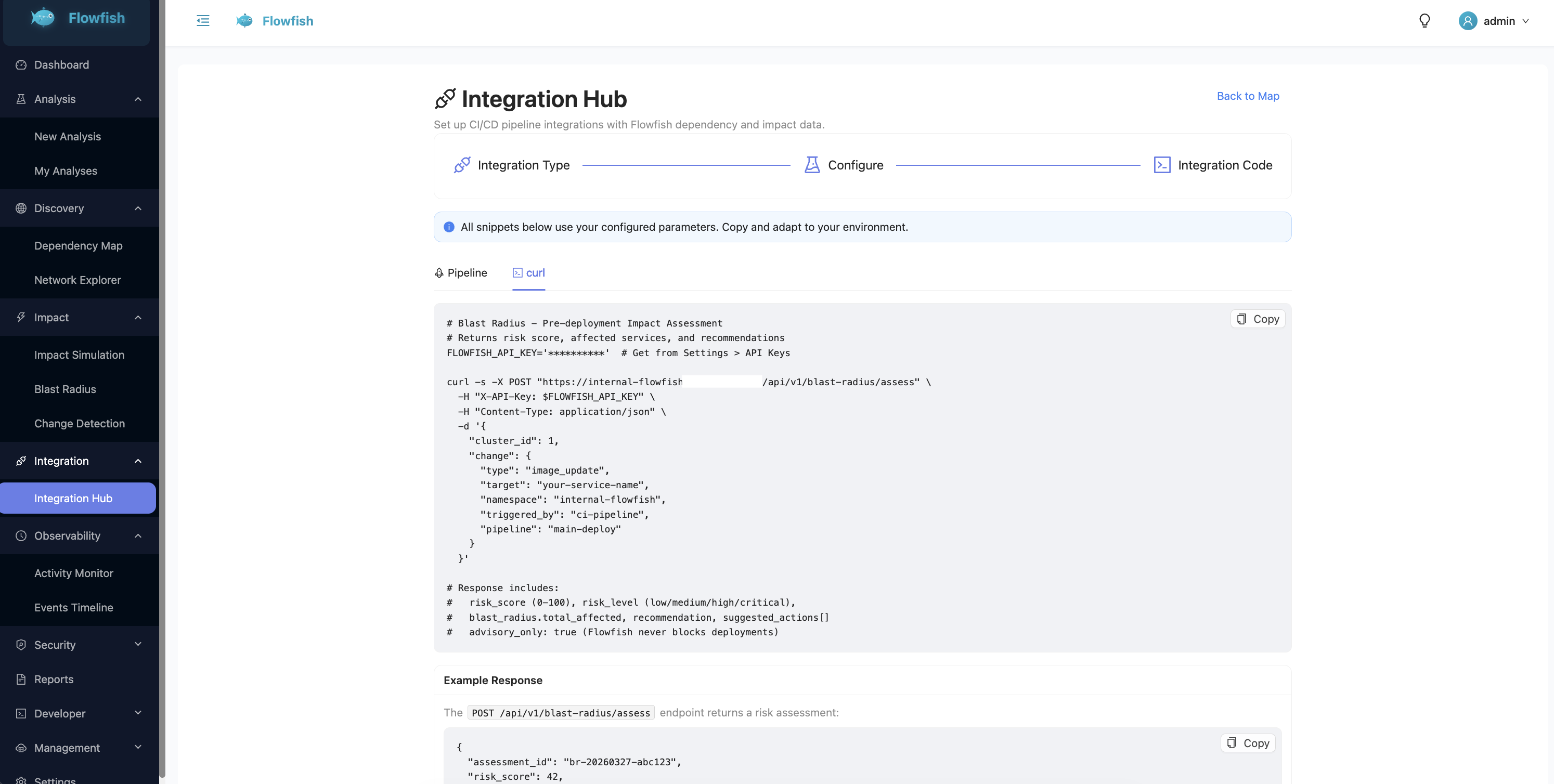The height and width of the screenshot is (784, 1554).
Task: Click the info icon in the snippets alert
Action: point(449,227)
